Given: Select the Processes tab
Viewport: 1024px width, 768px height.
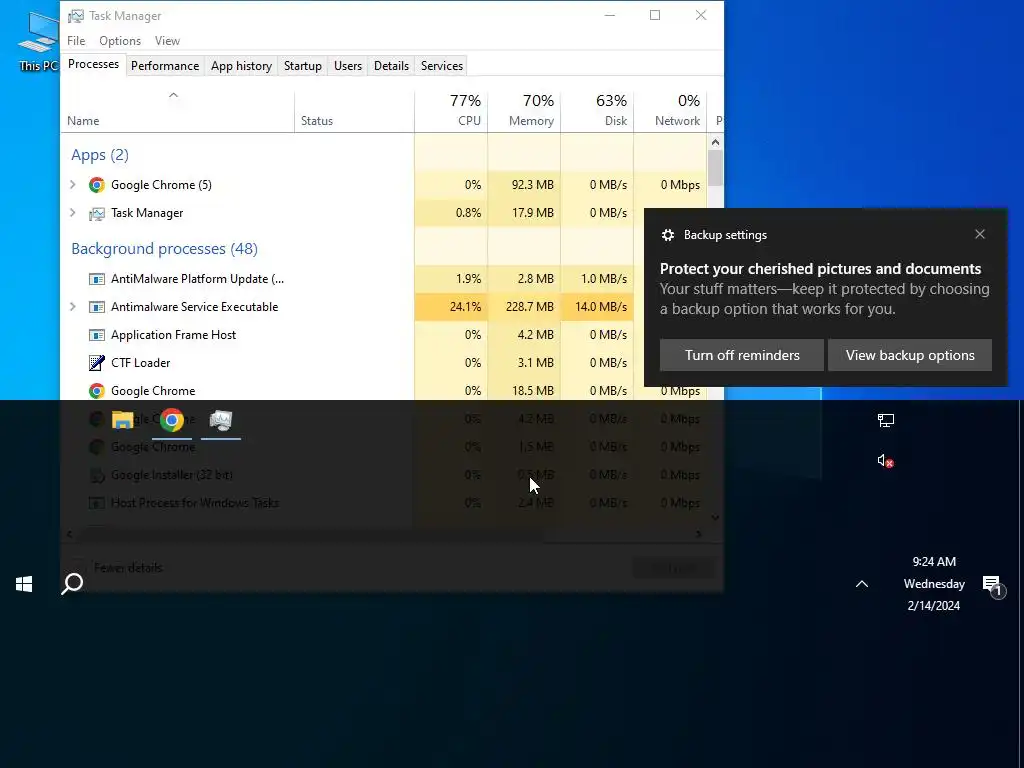Looking at the screenshot, I should pyautogui.click(x=93, y=64).
